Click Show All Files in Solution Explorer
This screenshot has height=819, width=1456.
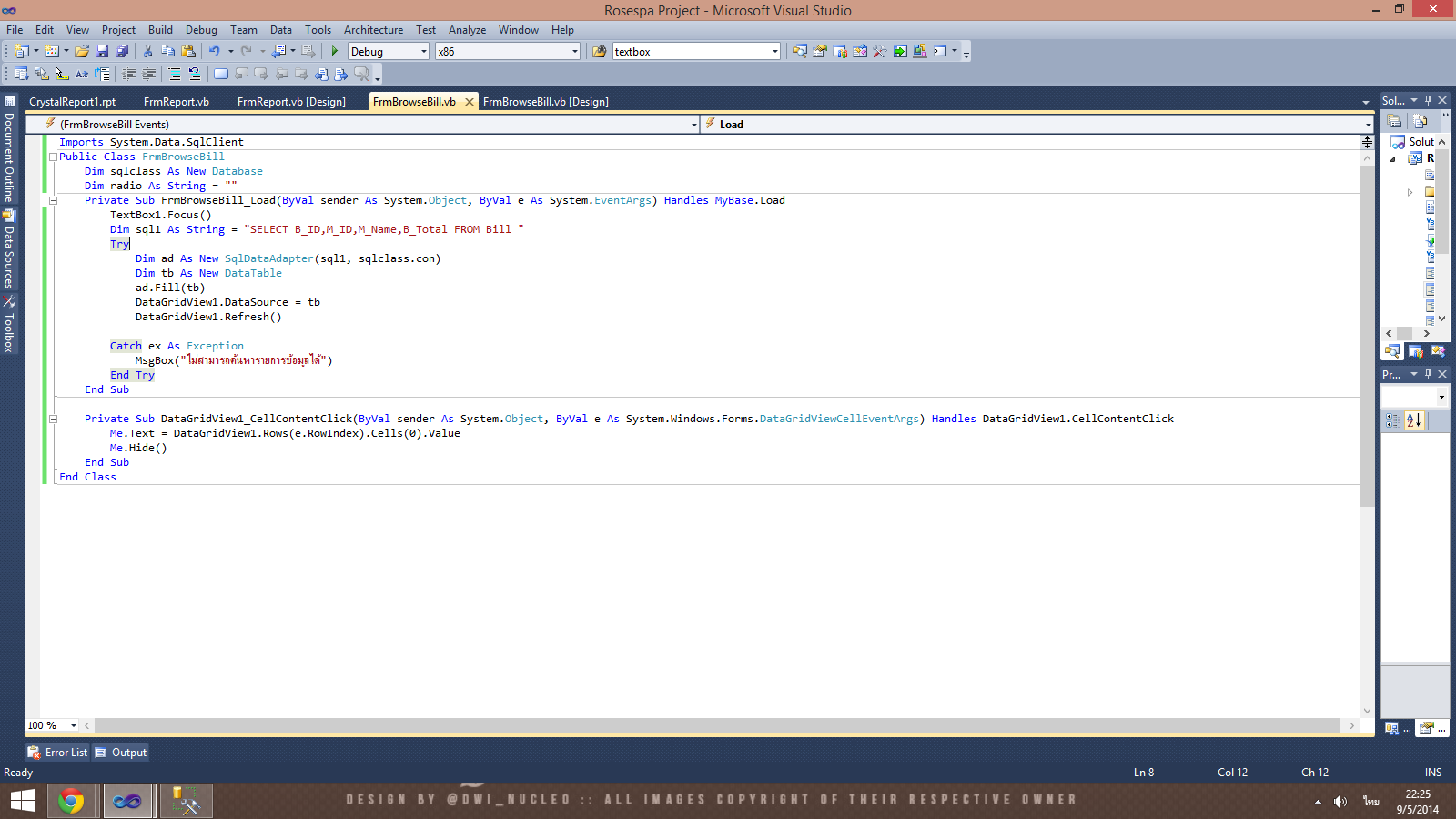(1421, 121)
